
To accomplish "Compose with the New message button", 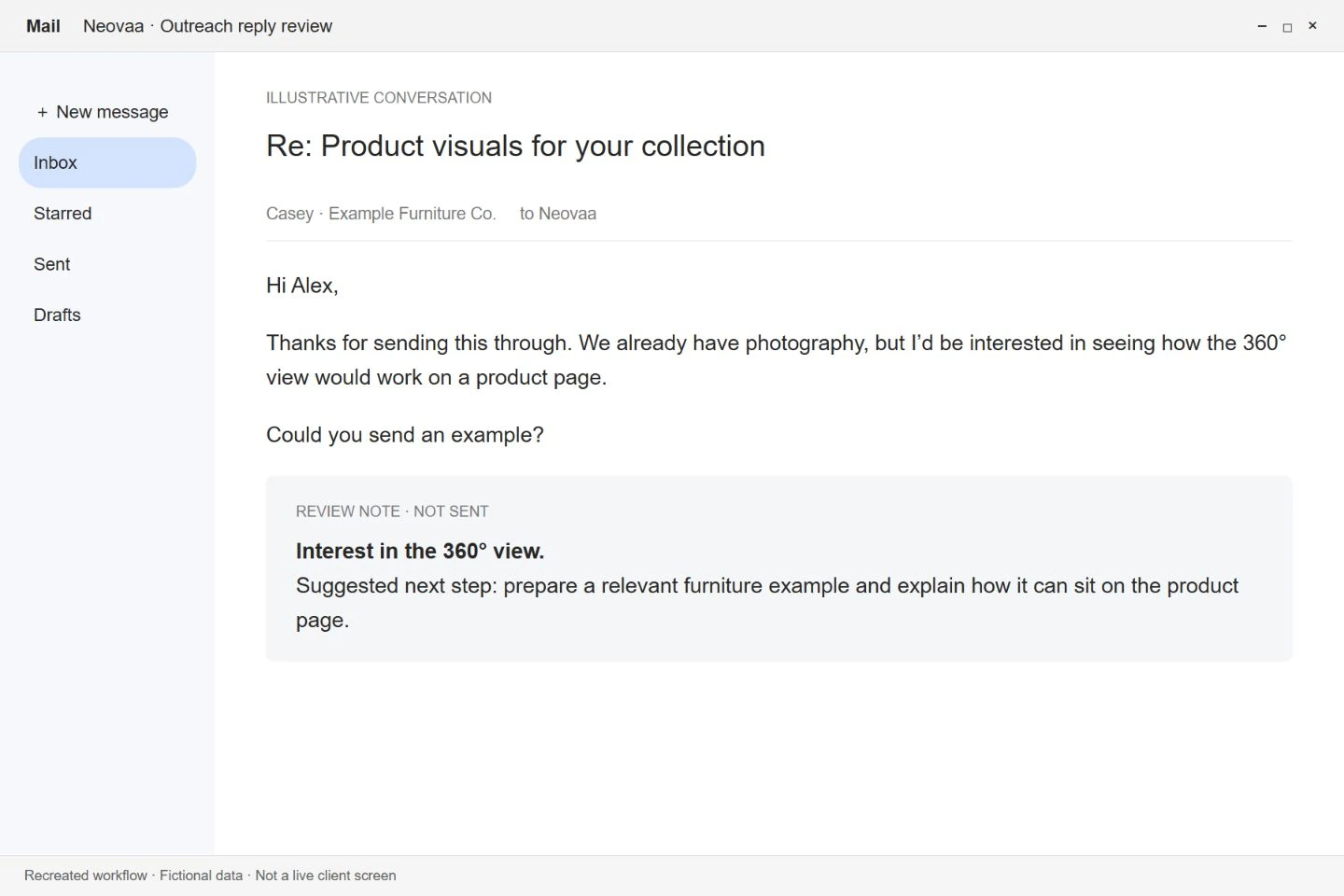I will (x=103, y=112).
